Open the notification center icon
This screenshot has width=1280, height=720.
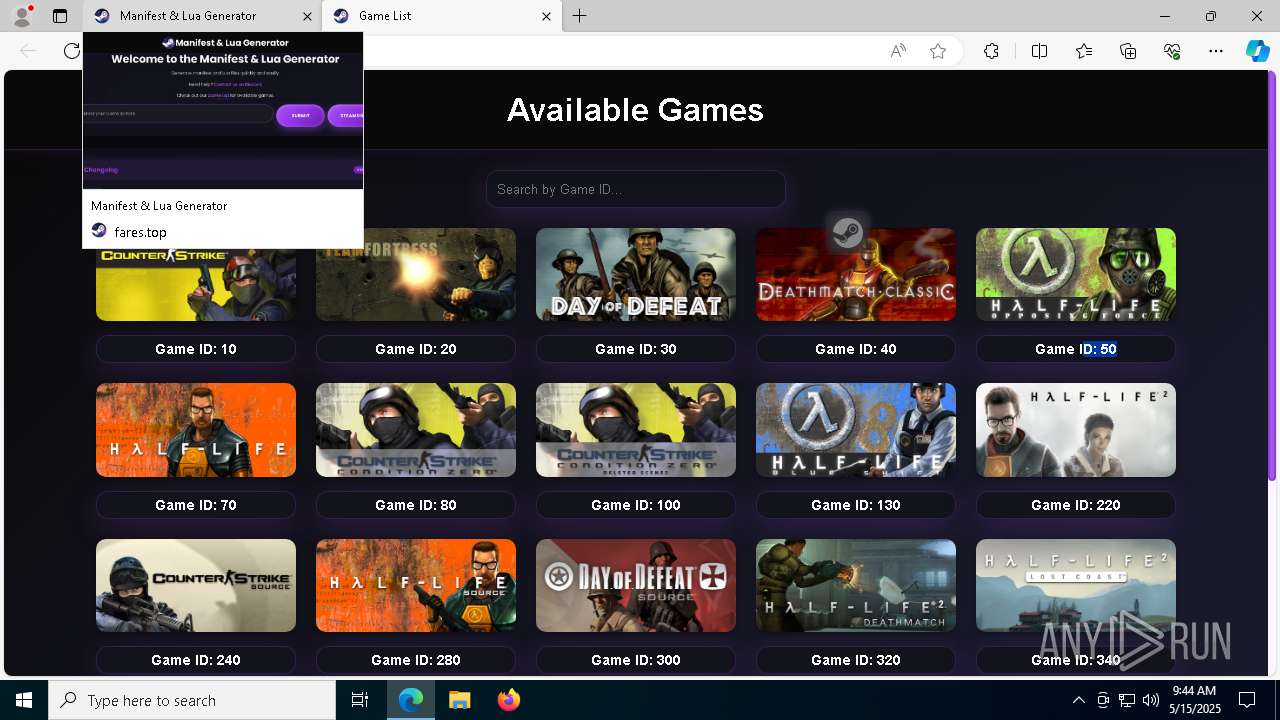pyautogui.click(x=1247, y=700)
